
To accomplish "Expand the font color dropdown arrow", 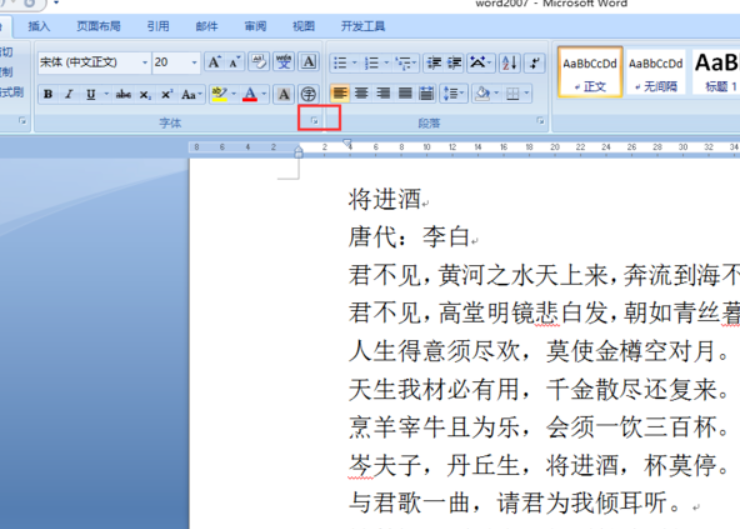I will coord(264,94).
